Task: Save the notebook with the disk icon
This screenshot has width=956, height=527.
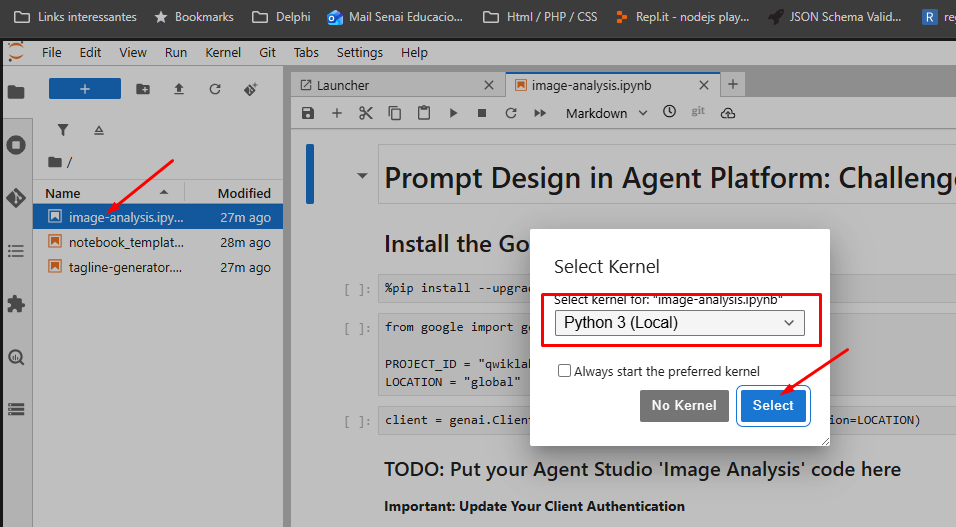Action: [x=308, y=113]
